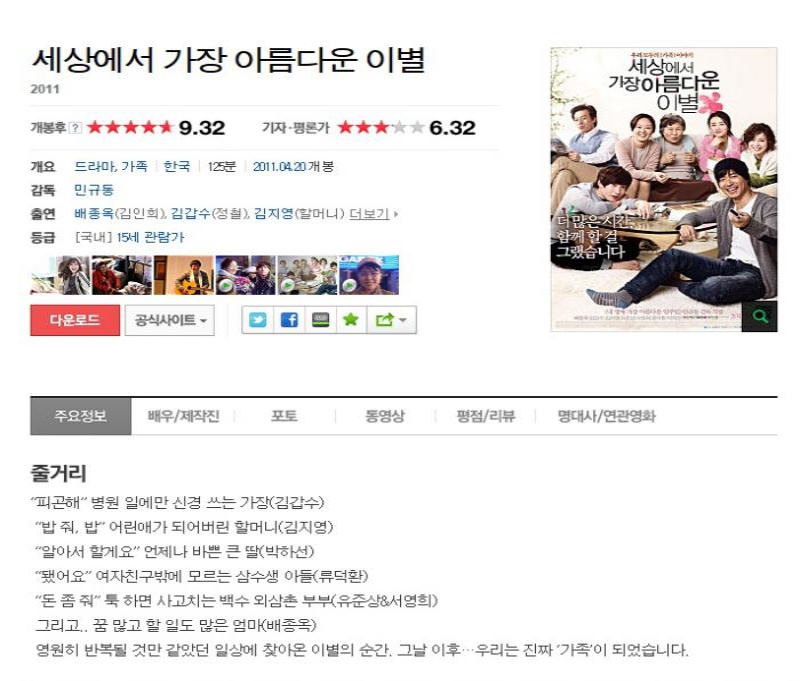This screenshot has height=681, width=800.
Task: Open the 명대사/연관영화 tab
Action: point(606,416)
